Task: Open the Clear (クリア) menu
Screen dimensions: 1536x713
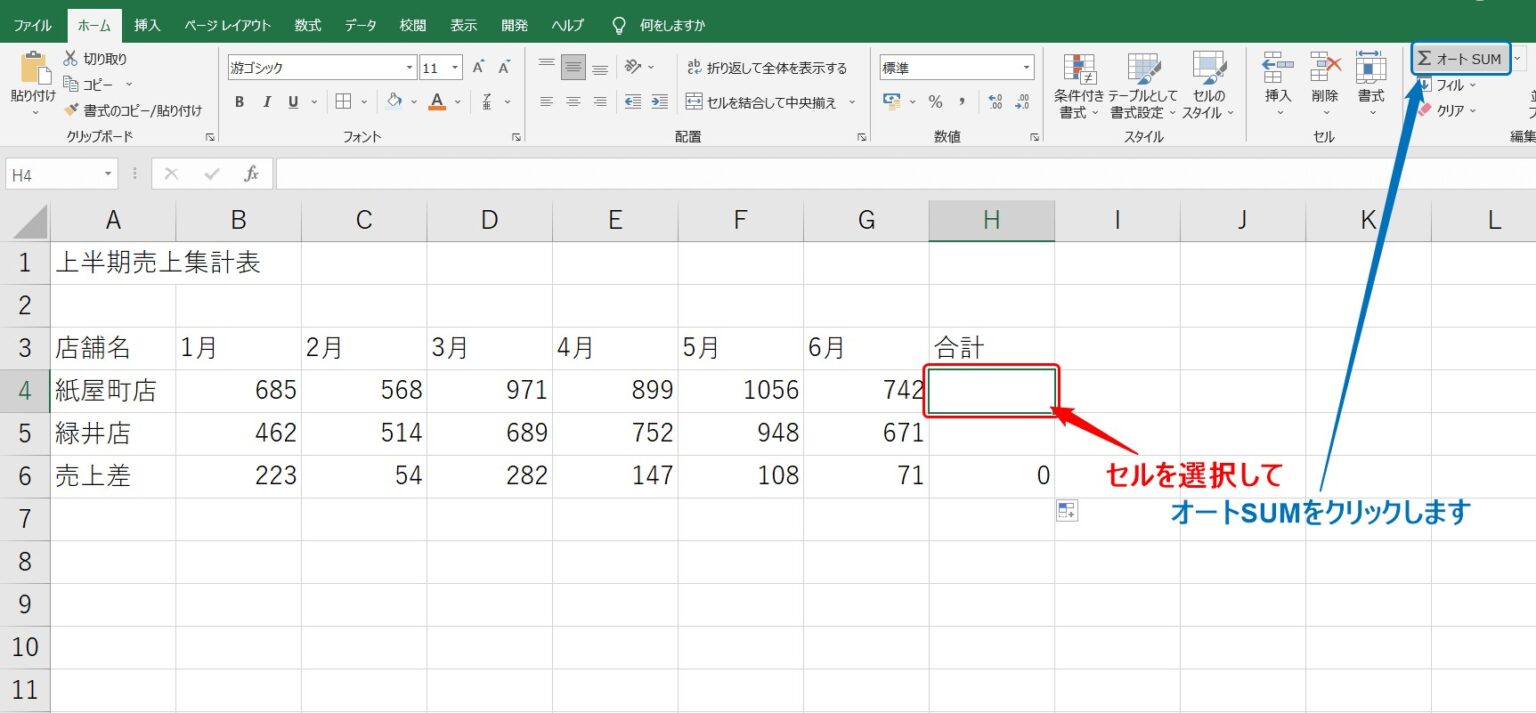Action: click(x=1447, y=110)
